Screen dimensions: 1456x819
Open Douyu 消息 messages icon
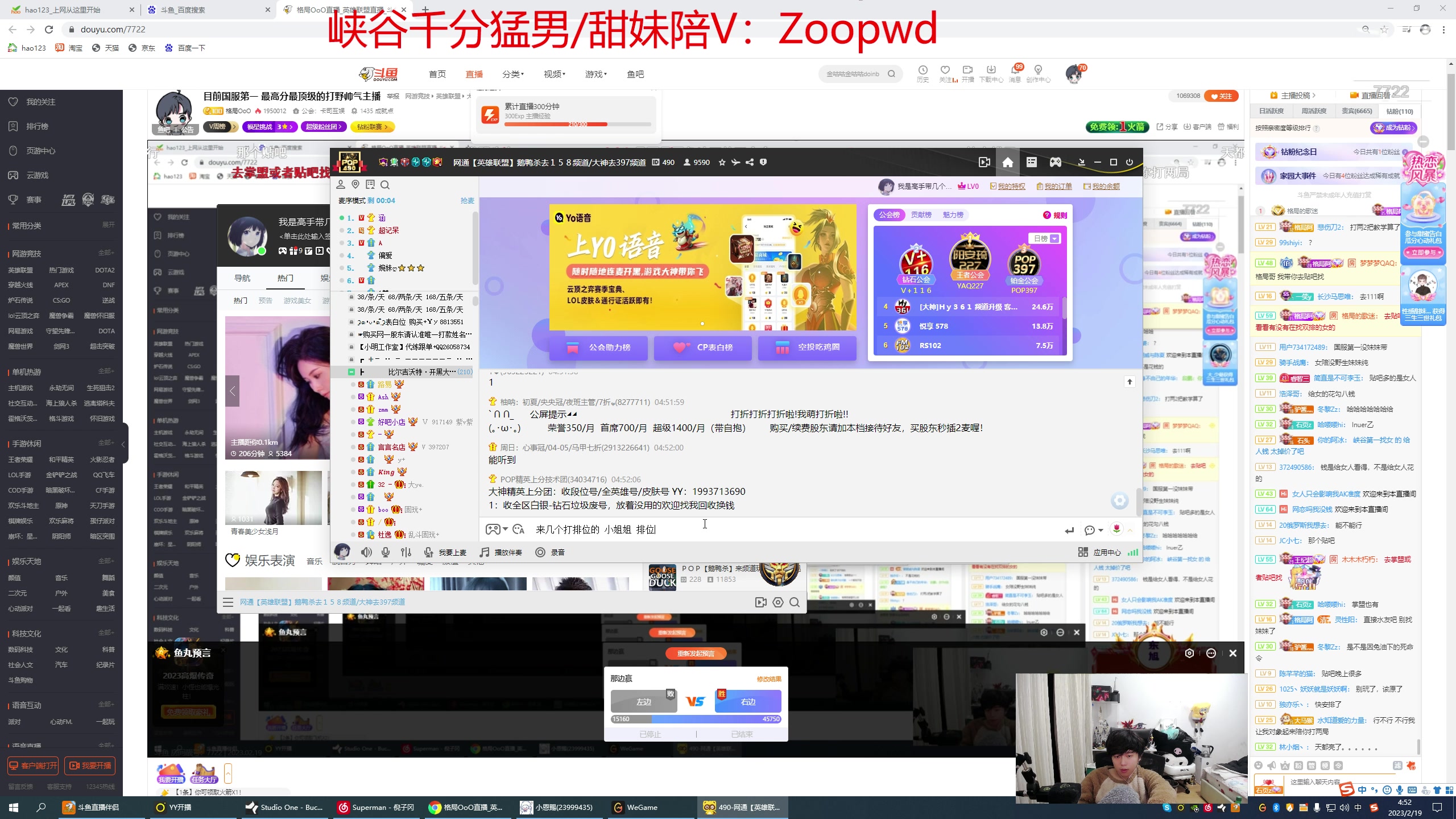coord(1015,73)
